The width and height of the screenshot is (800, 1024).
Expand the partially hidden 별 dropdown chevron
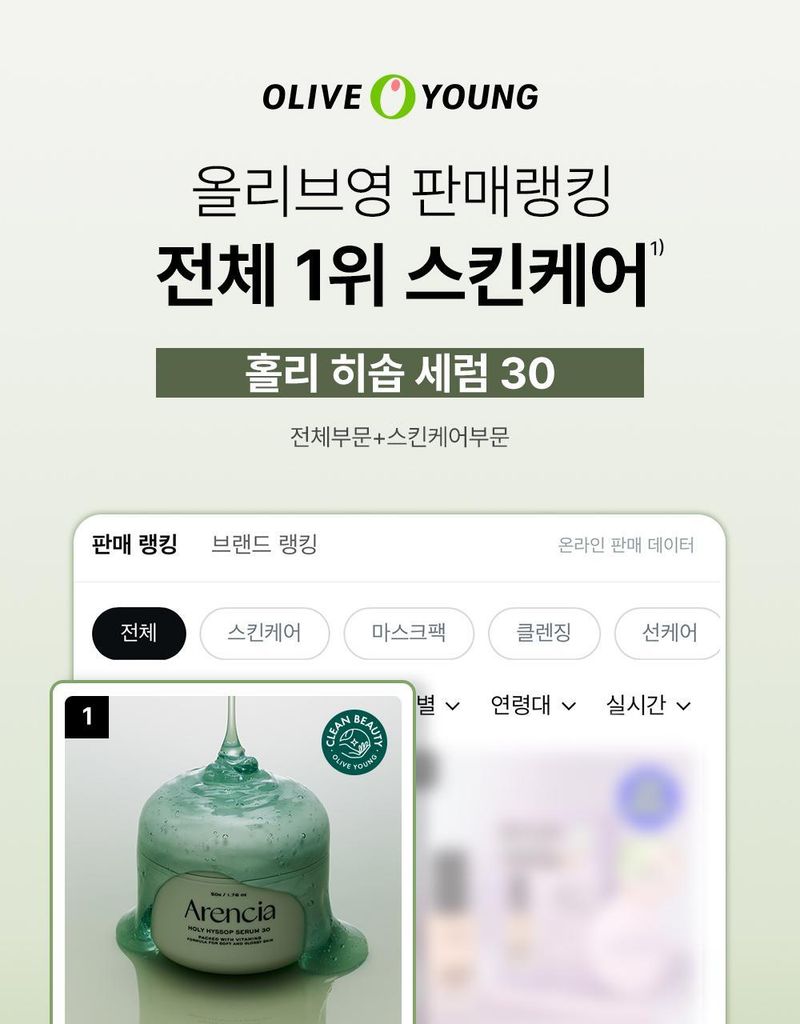452,707
